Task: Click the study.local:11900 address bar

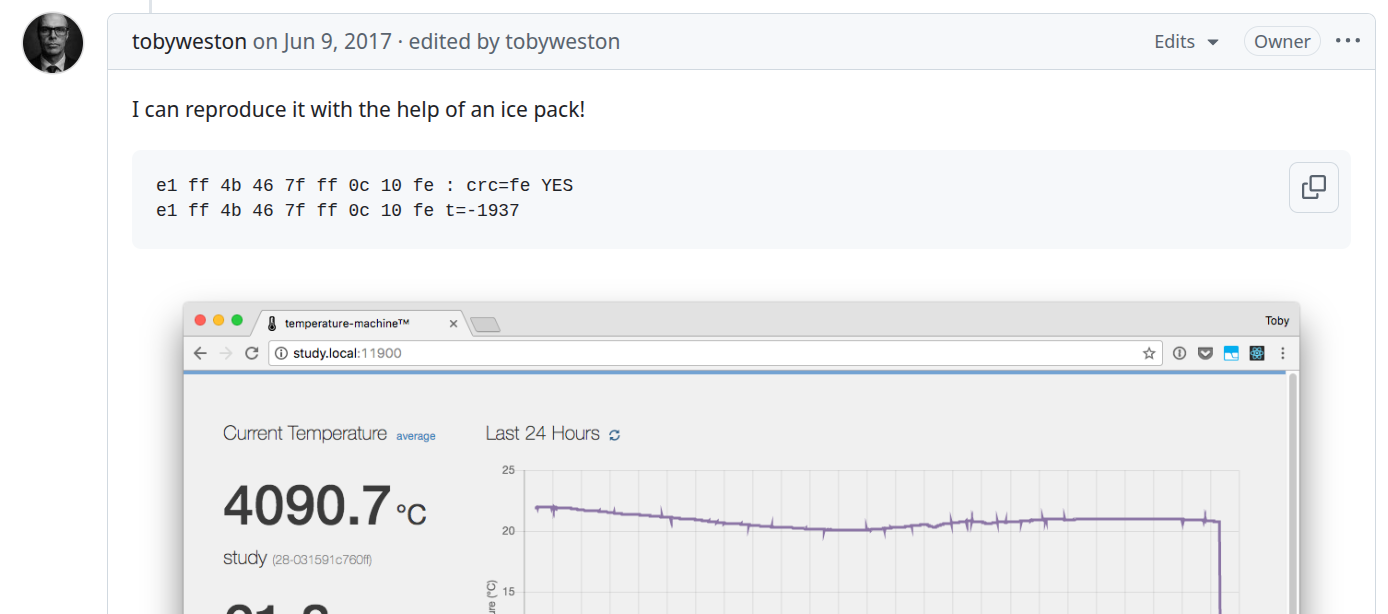Action: pos(700,353)
